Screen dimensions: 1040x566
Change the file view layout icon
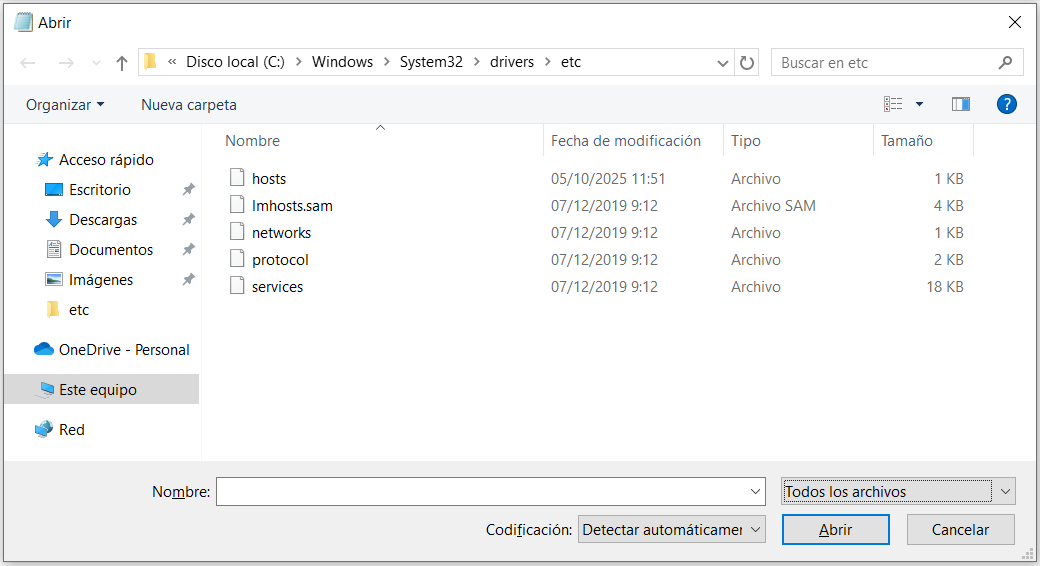point(893,104)
